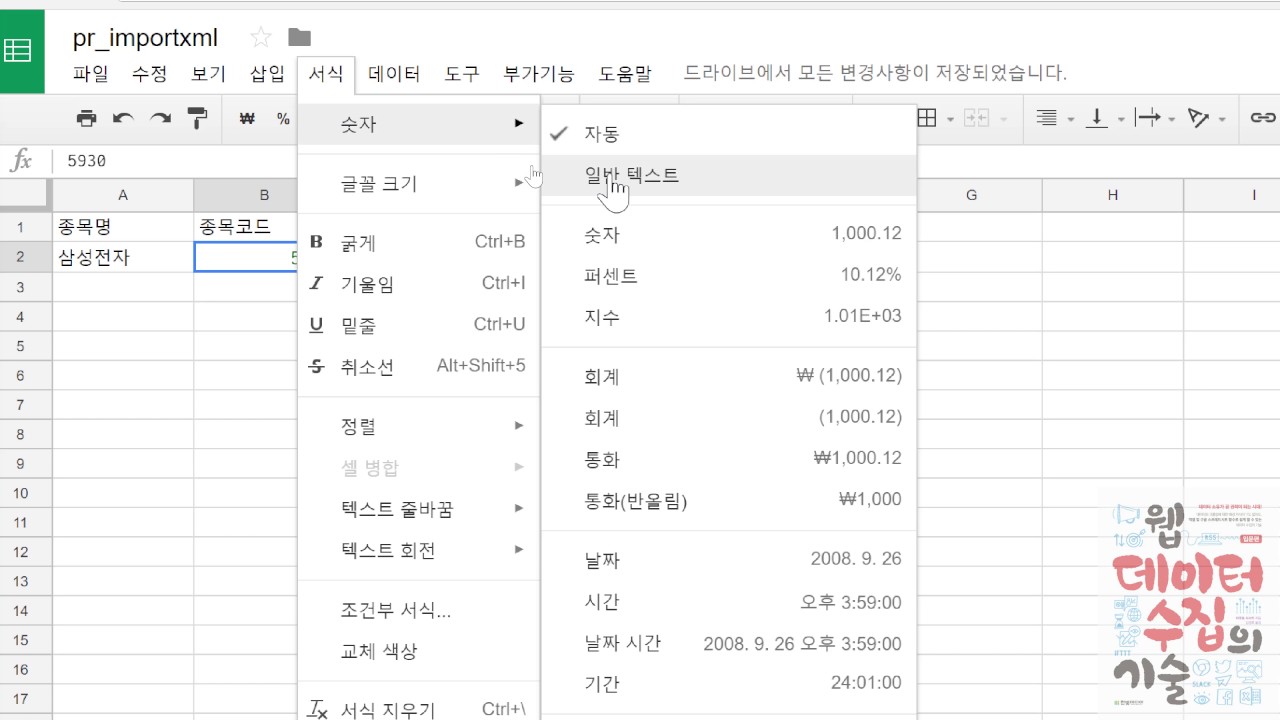Click the borders grid icon

tap(927, 118)
